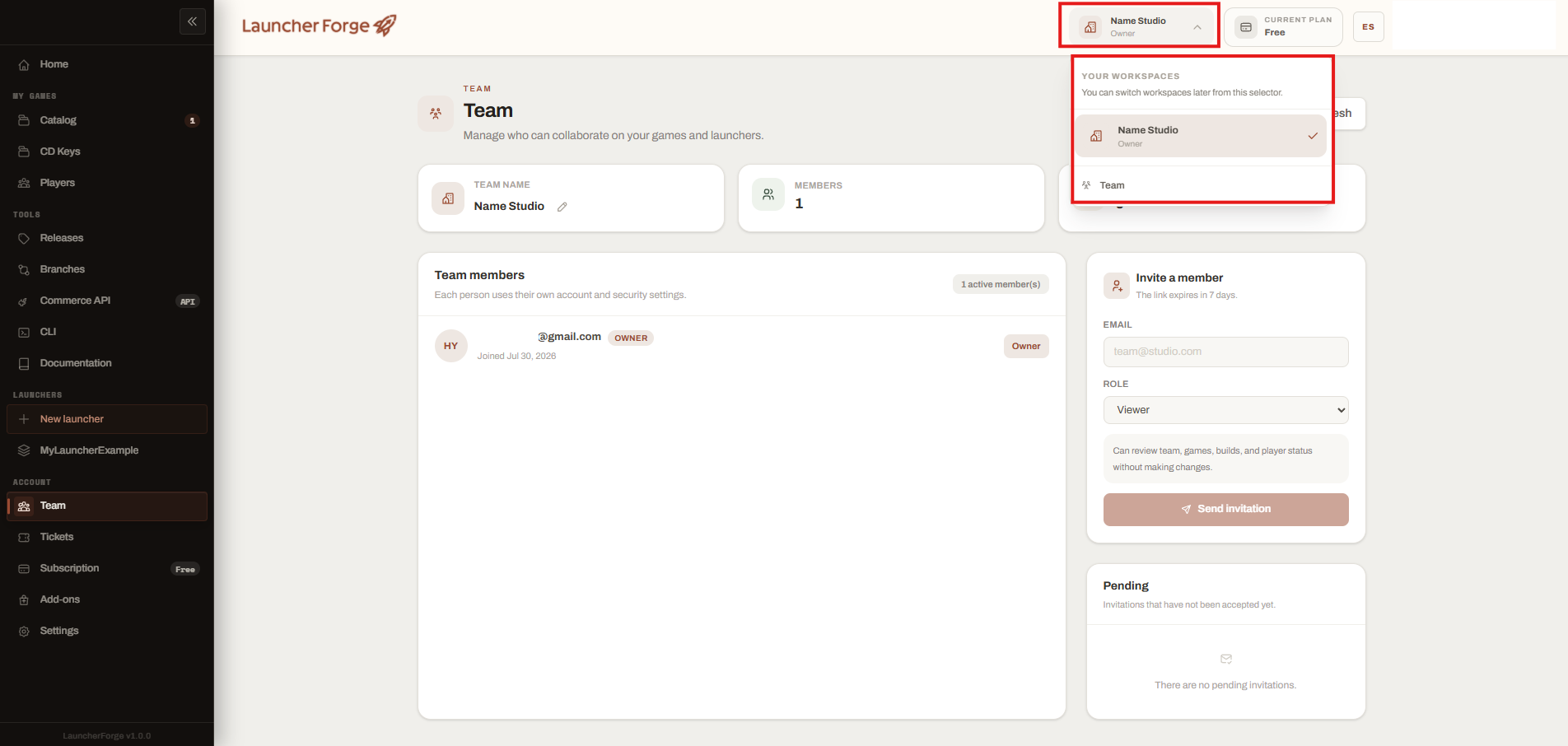
Task: Click the MyLauncherExample layers icon
Action: 24,450
